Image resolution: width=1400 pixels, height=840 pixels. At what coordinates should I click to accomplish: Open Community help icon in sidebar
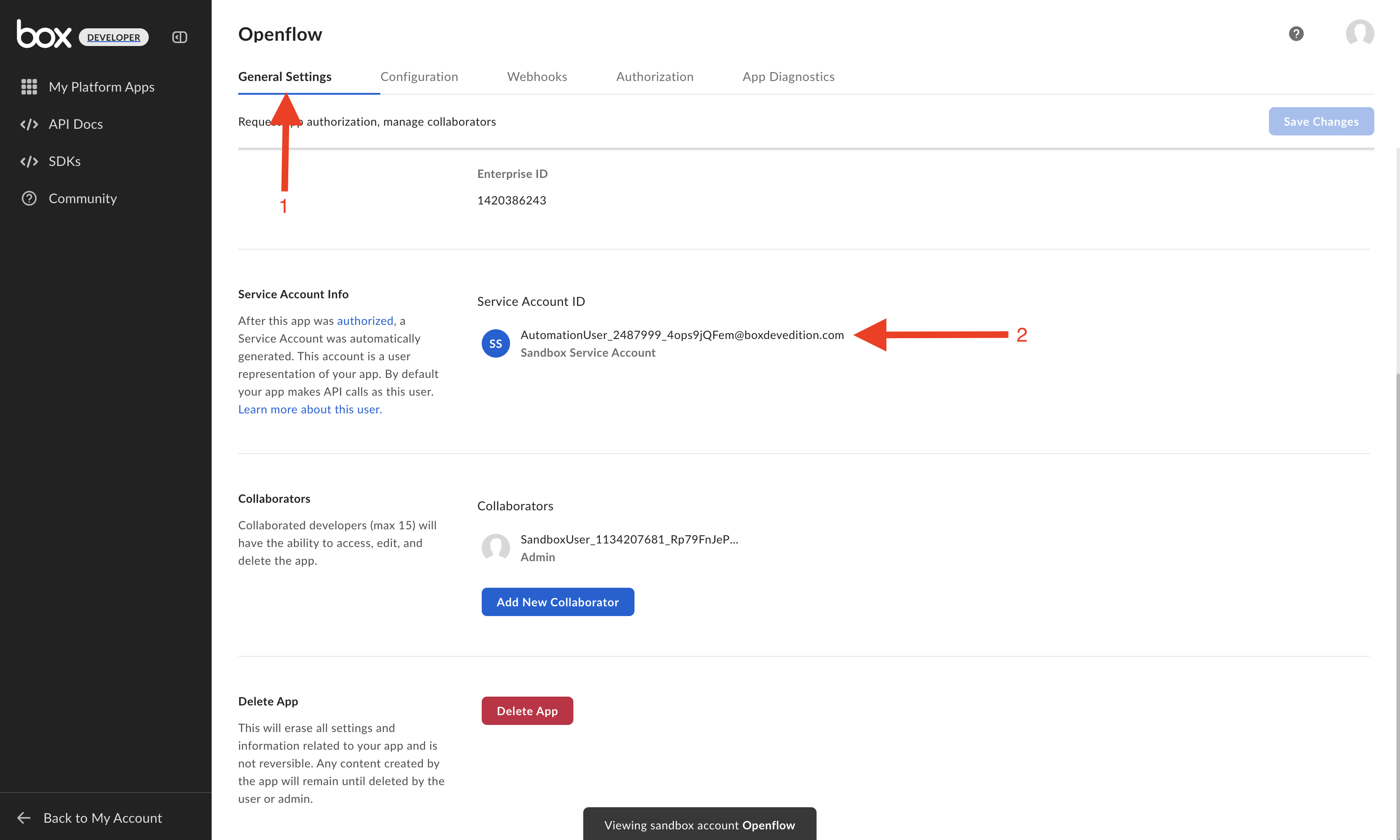(x=29, y=199)
